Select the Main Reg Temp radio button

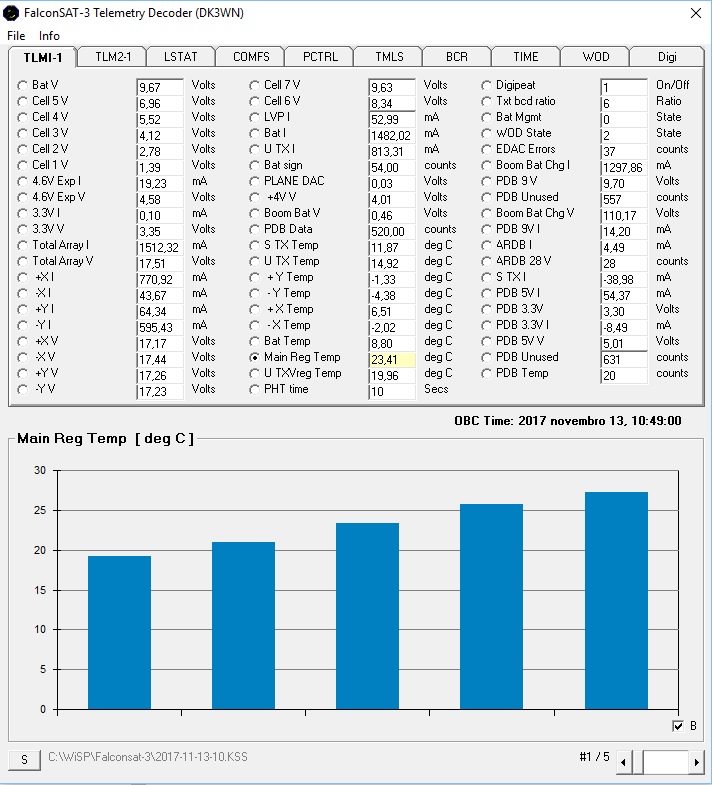pyautogui.click(x=254, y=358)
